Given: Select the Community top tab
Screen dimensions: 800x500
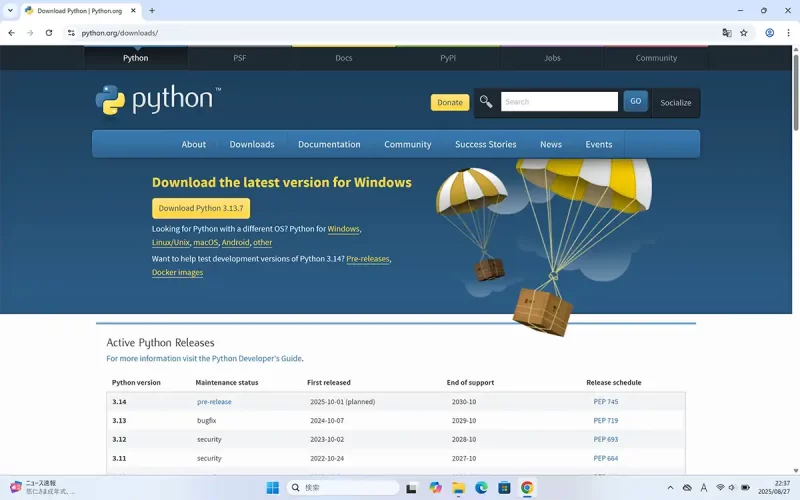Looking at the screenshot, I should 656,58.
